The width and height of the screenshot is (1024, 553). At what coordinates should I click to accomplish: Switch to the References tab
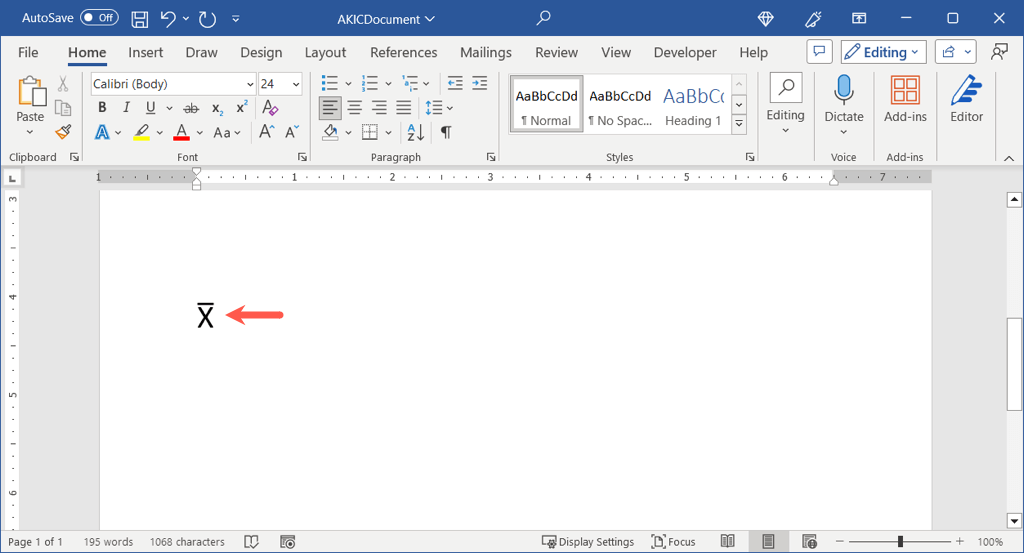click(x=404, y=52)
